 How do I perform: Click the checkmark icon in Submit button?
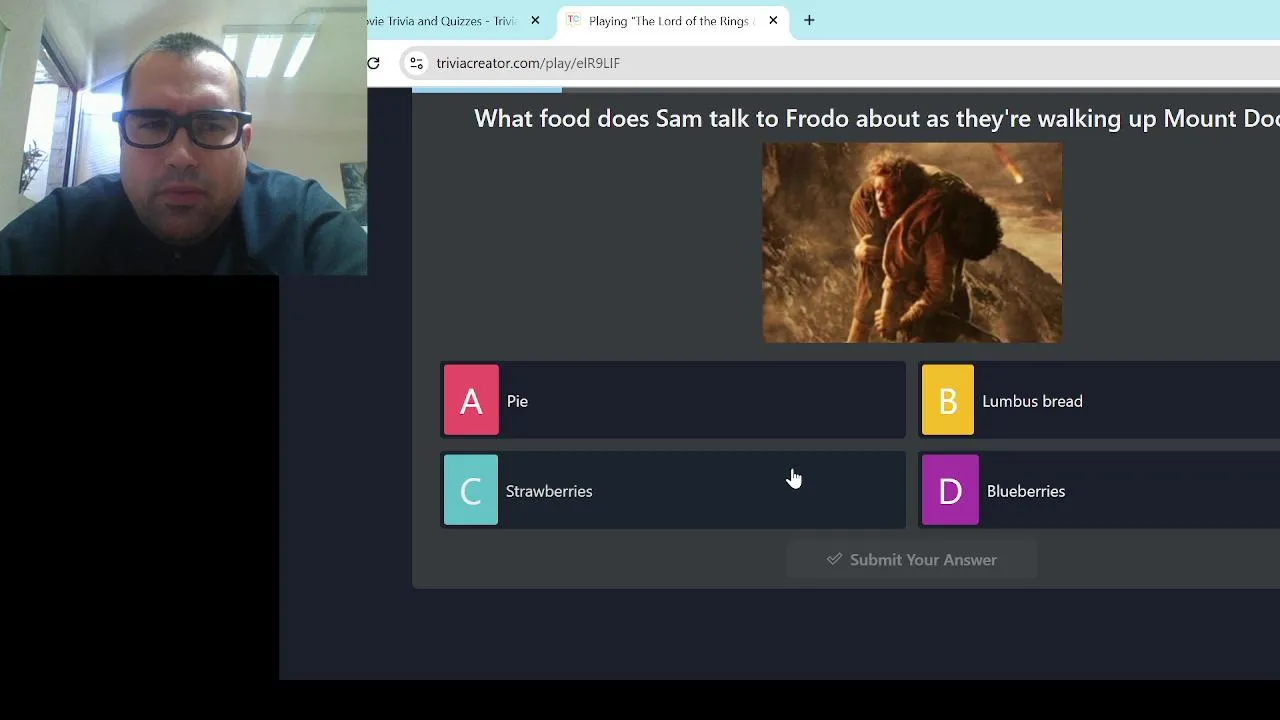coord(834,559)
